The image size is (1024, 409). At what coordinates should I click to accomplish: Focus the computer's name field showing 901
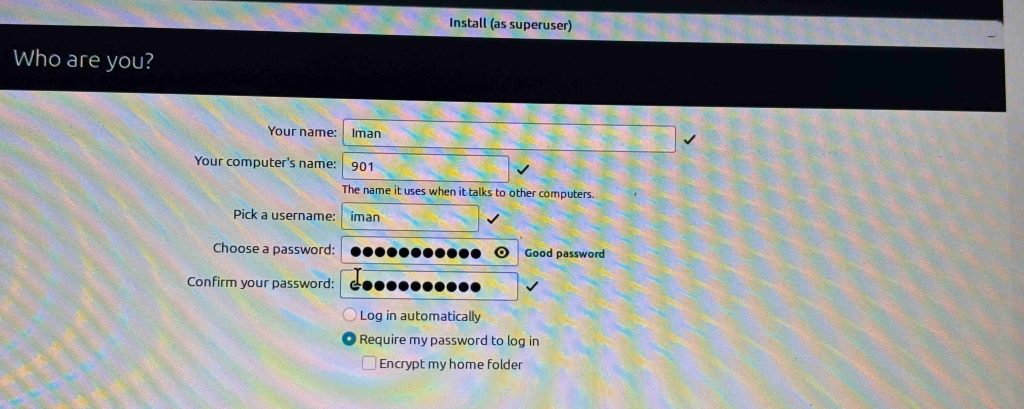click(x=425, y=168)
